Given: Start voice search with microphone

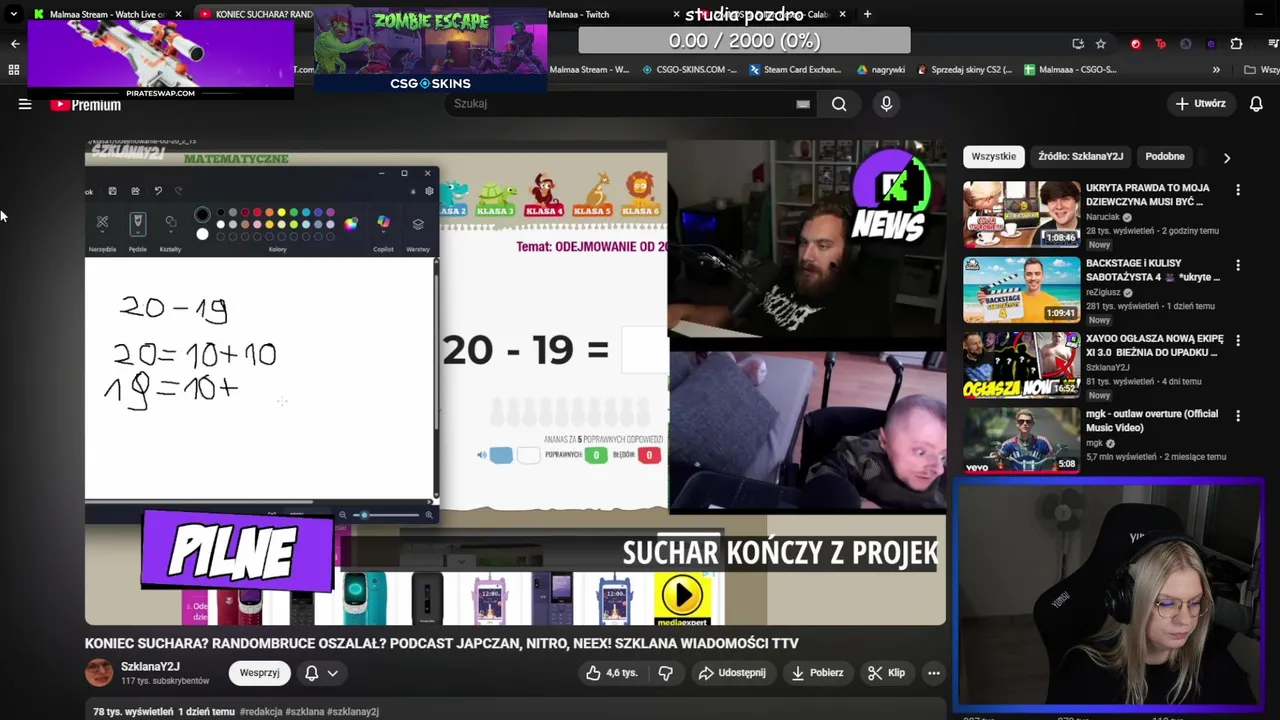Looking at the screenshot, I should (x=886, y=104).
